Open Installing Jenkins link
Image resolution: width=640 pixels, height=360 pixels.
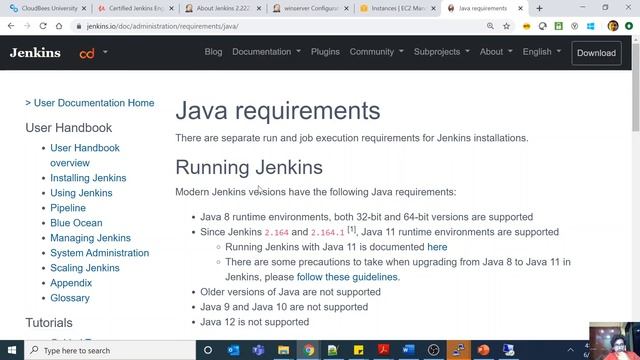[88, 178]
